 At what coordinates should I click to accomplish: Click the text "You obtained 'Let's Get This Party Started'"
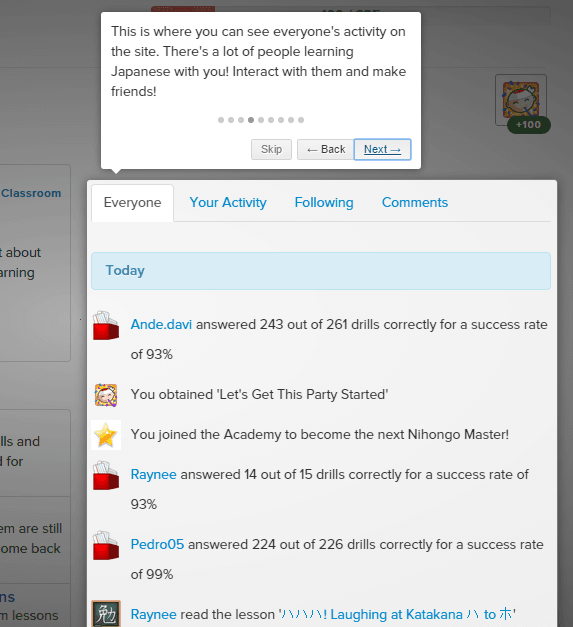point(260,394)
